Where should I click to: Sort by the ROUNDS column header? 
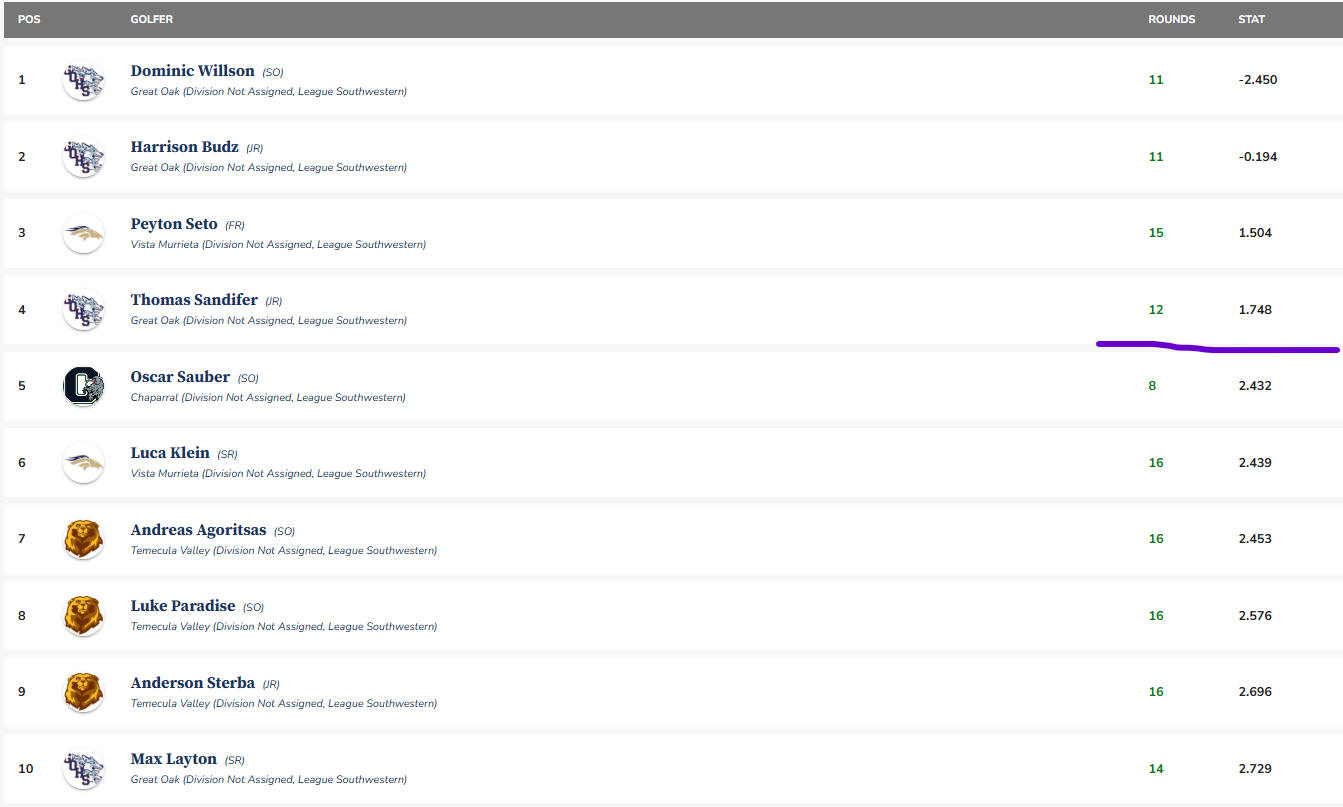[1171, 19]
